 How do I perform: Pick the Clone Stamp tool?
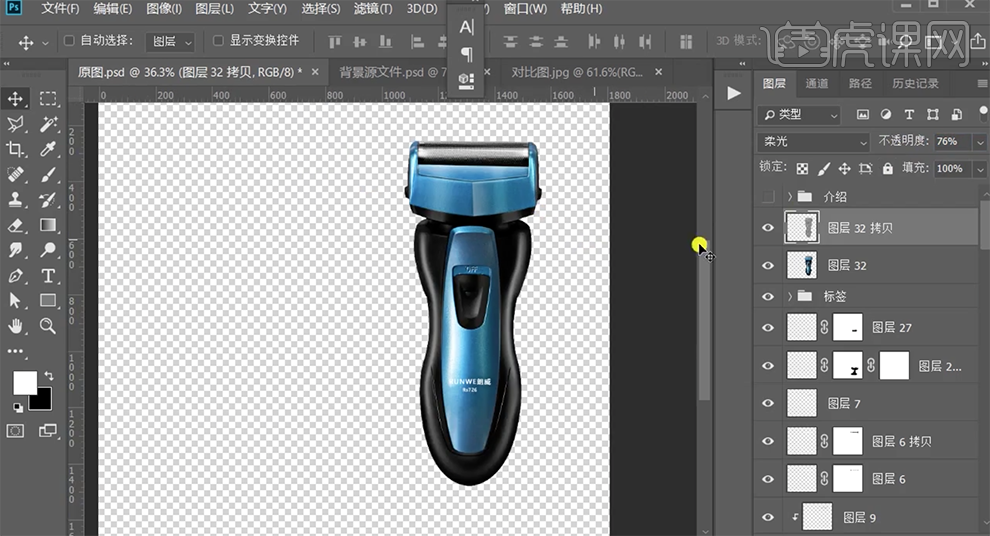click(x=15, y=200)
